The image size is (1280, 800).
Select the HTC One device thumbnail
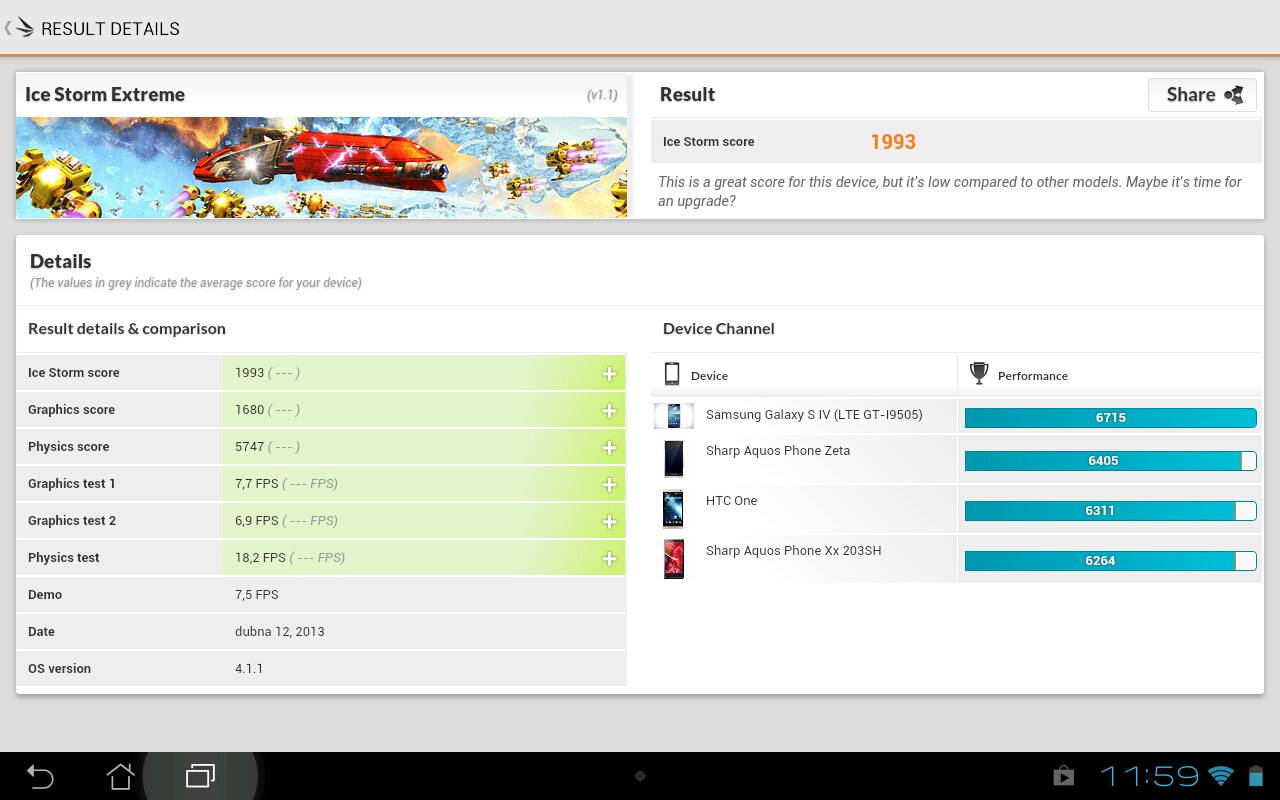674,508
